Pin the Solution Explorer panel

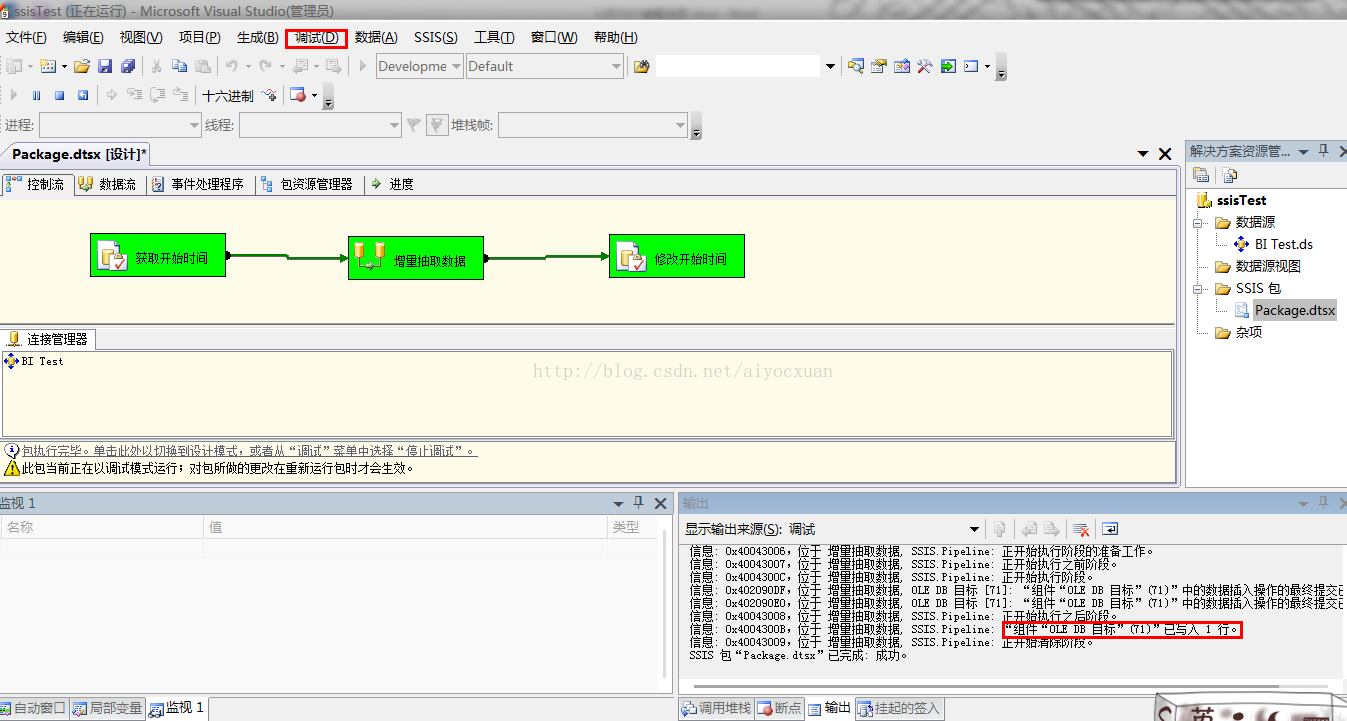click(1322, 151)
